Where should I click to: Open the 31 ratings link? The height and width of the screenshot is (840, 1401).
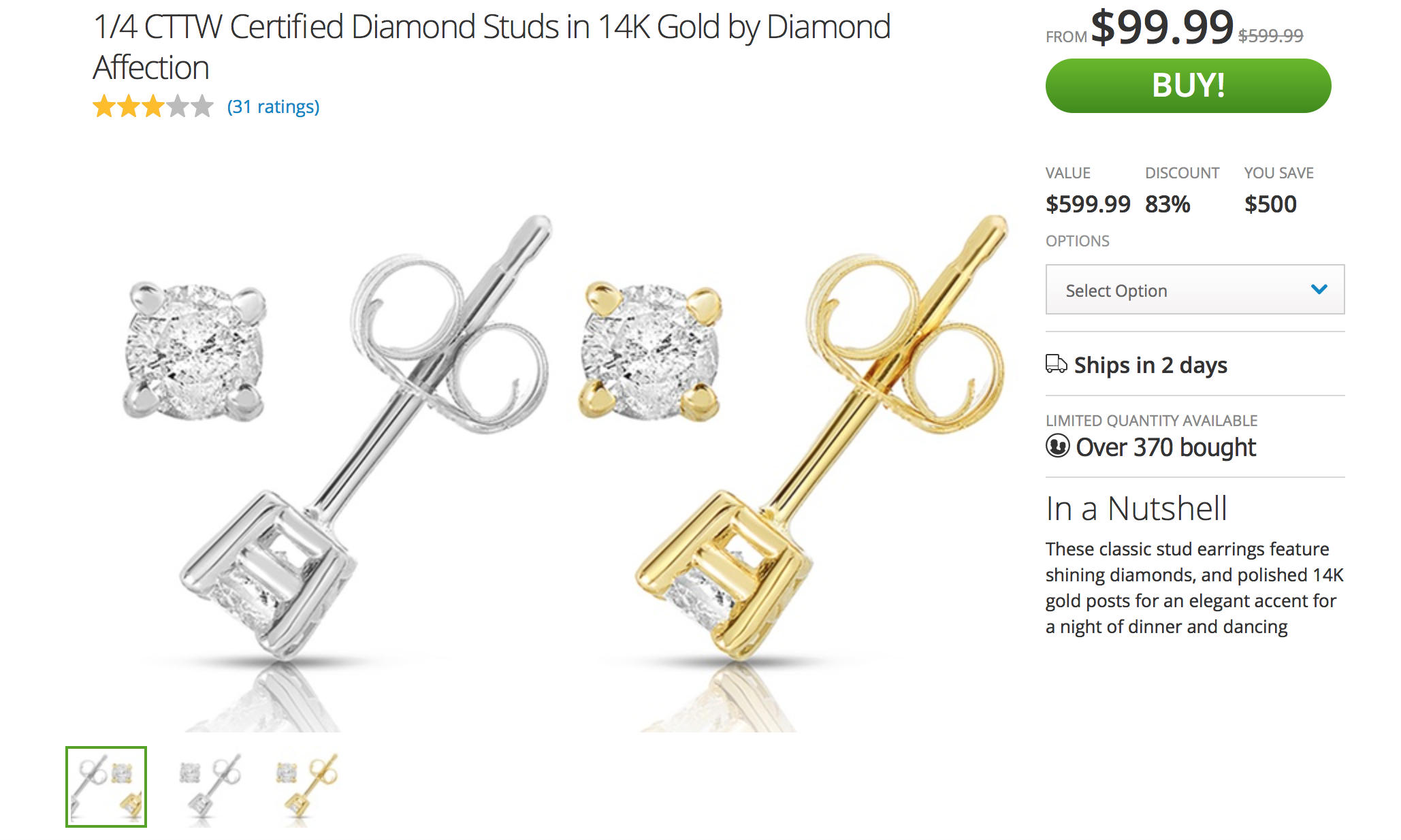[x=273, y=107]
